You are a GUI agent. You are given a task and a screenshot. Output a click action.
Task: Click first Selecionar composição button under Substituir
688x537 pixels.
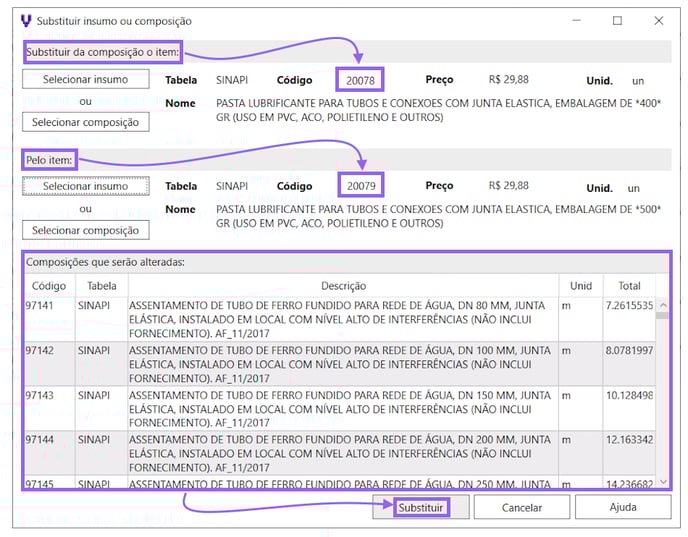86,122
